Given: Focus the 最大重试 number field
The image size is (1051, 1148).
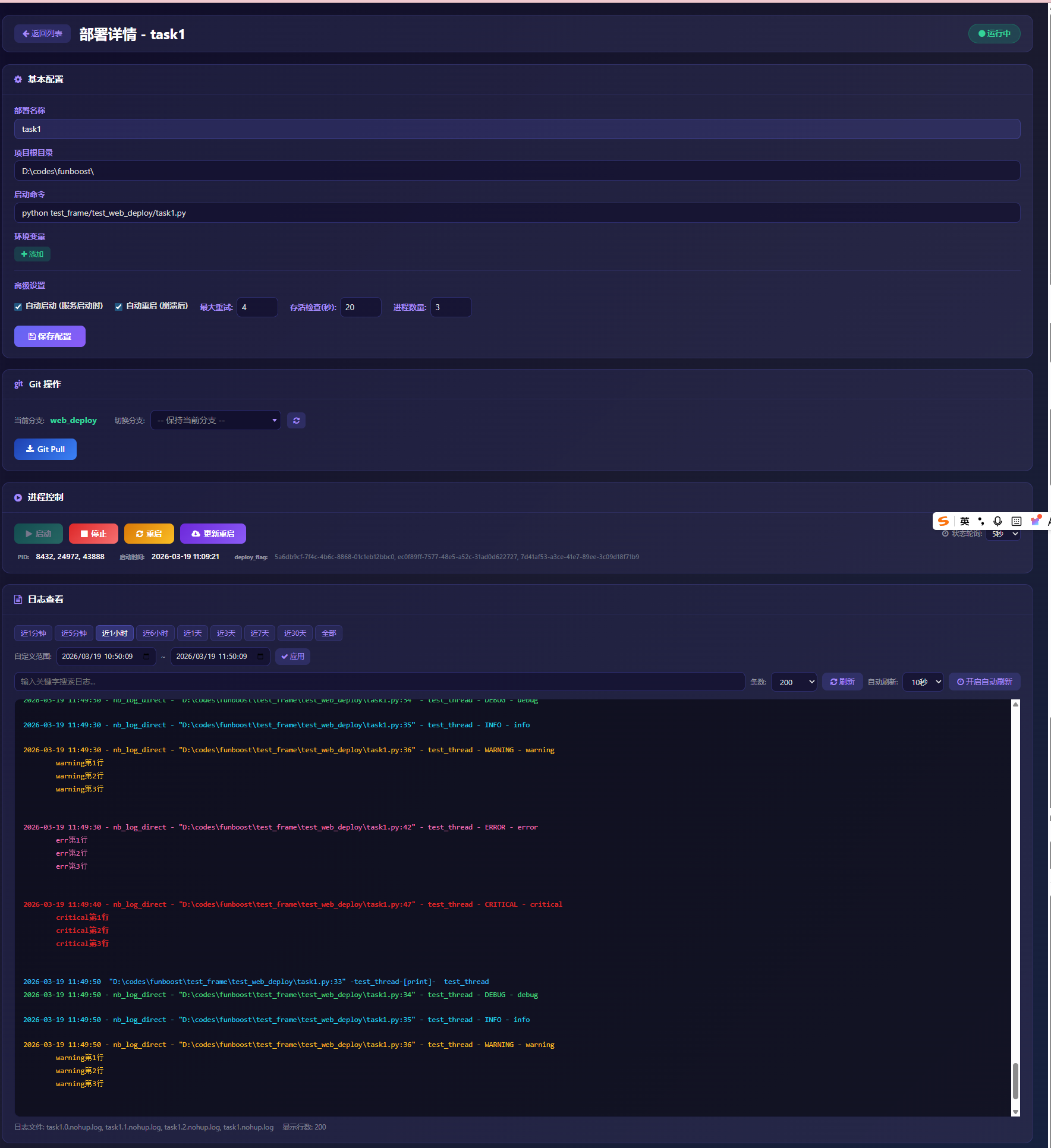Looking at the screenshot, I should (x=257, y=307).
